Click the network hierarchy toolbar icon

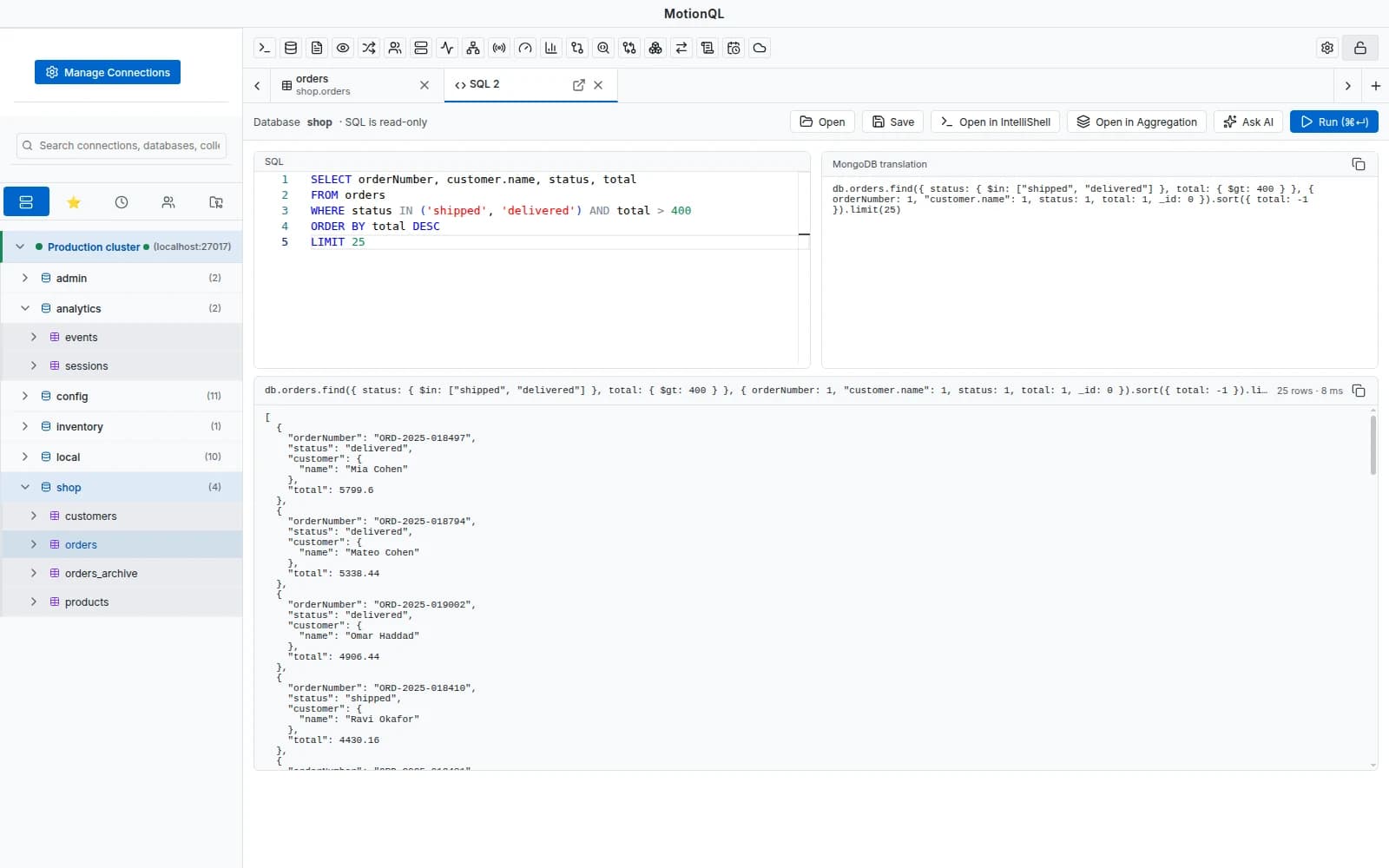(x=473, y=48)
